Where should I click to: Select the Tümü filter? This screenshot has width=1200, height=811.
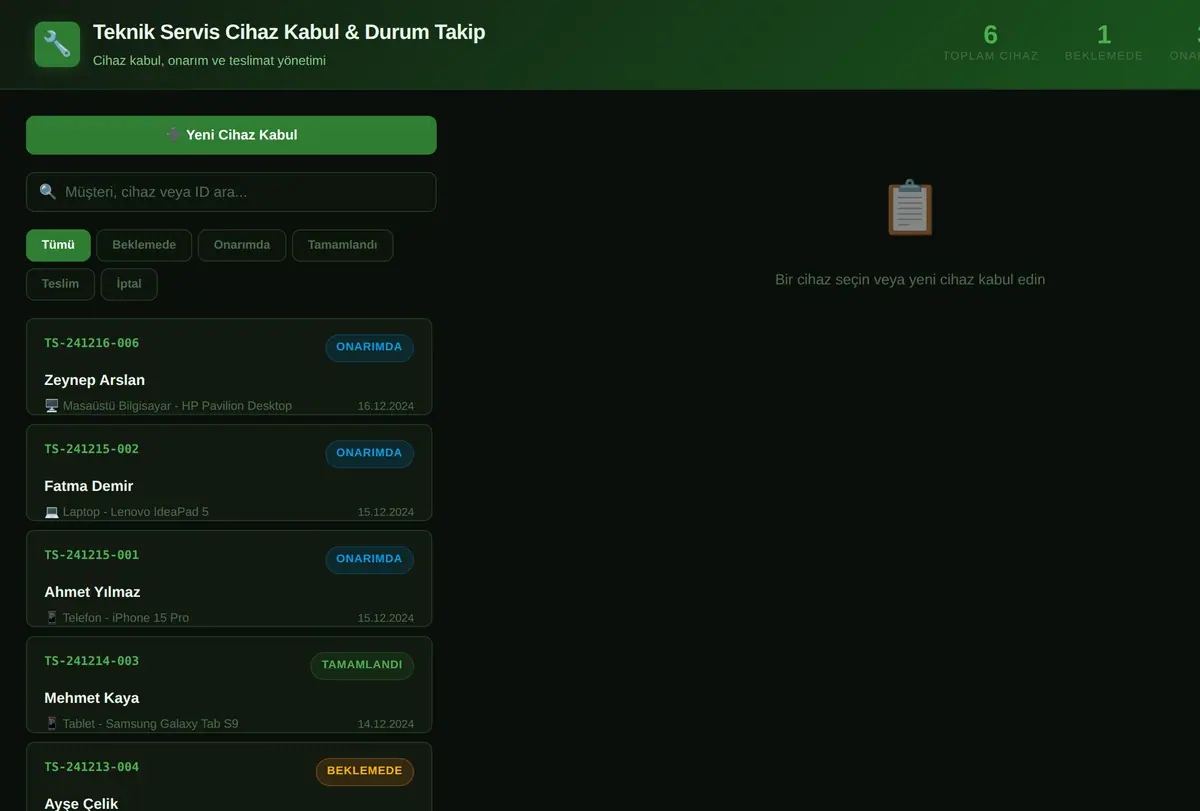(58, 245)
